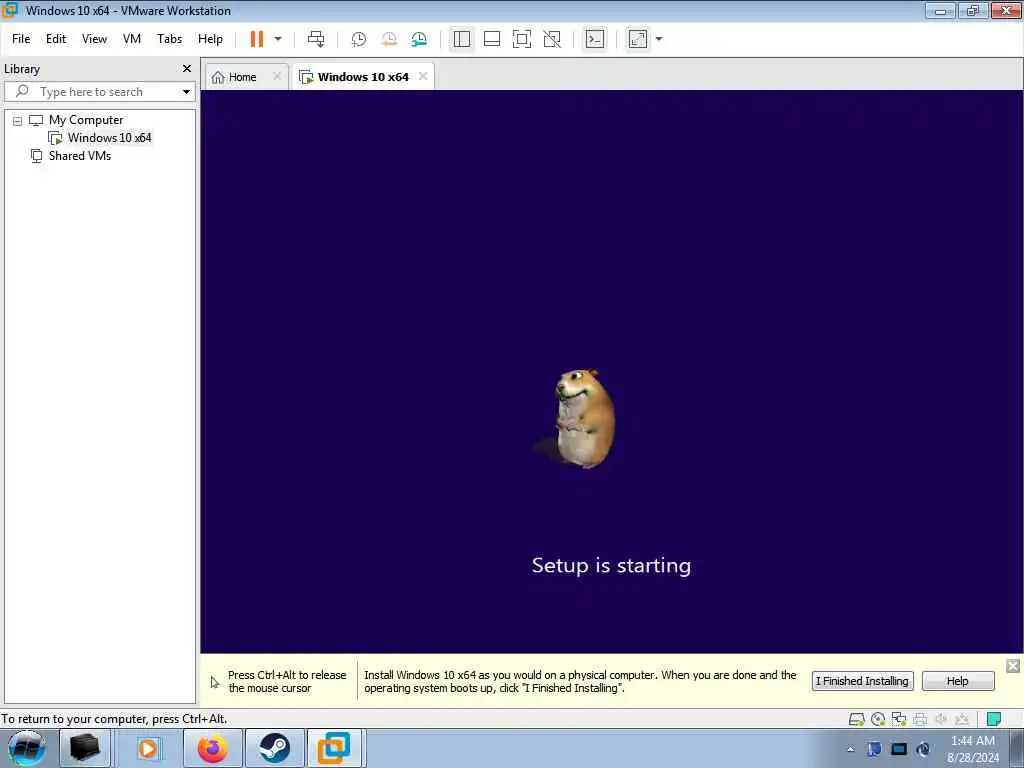Open the stretch display dropdown arrow
The width and height of the screenshot is (1024, 768).
coord(659,39)
